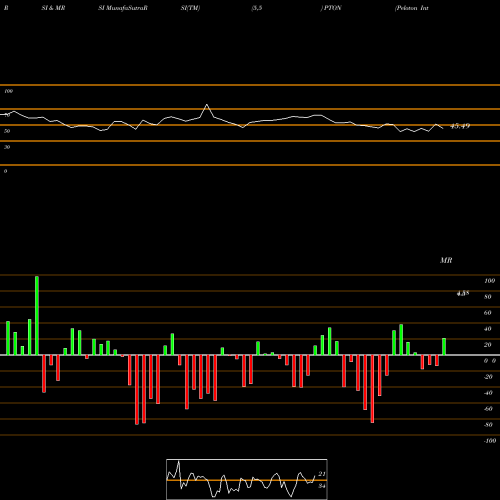Image resolution: width=500 pixels, height=500 pixels.
Task: Open the mini chart thumbnail at the bottom
Action: 247,479
